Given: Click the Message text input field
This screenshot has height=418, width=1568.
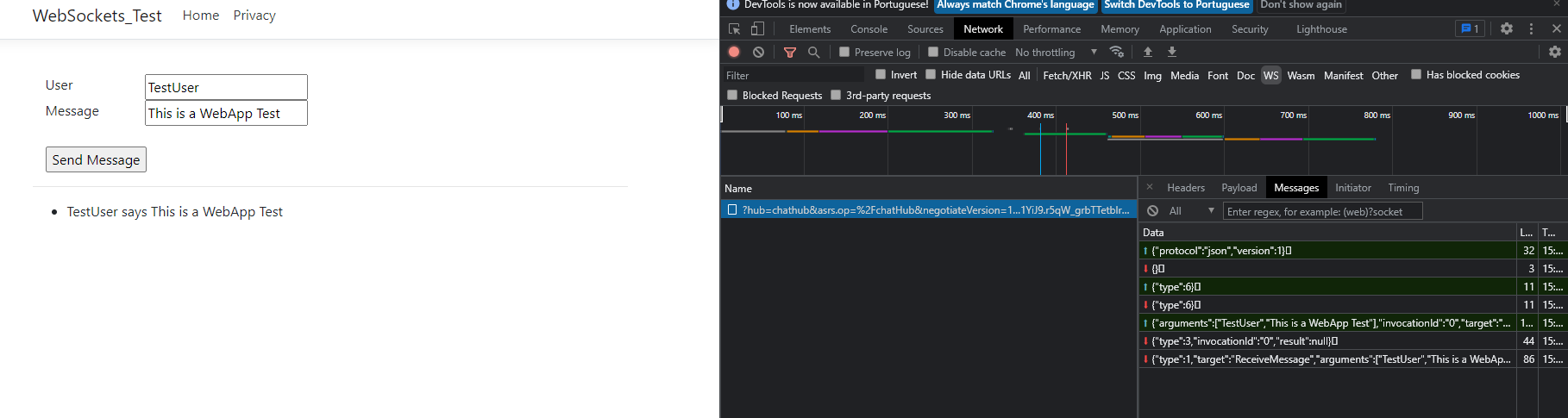Looking at the screenshot, I should pos(226,113).
